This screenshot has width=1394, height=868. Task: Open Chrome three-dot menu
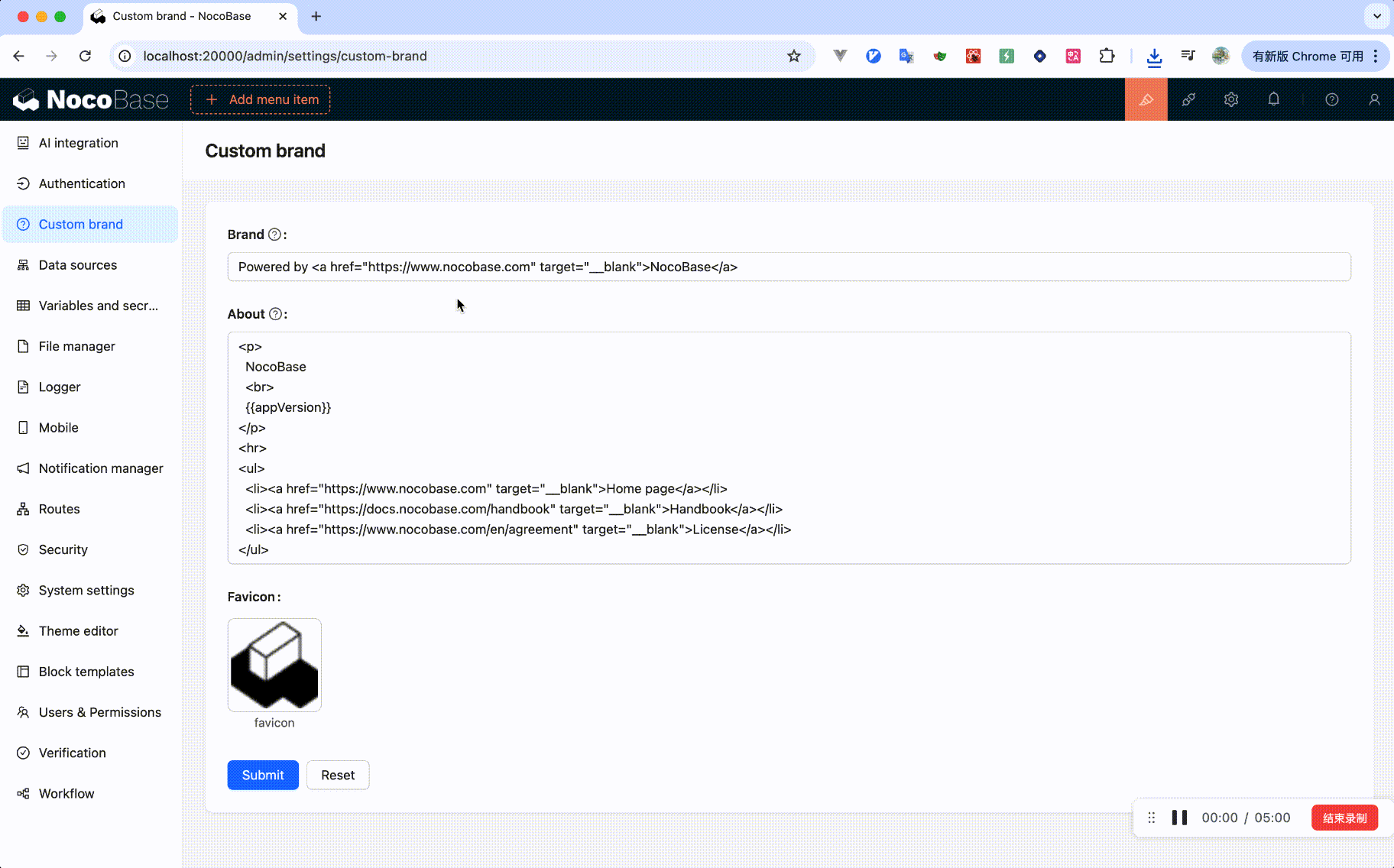tap(1376, 56)
